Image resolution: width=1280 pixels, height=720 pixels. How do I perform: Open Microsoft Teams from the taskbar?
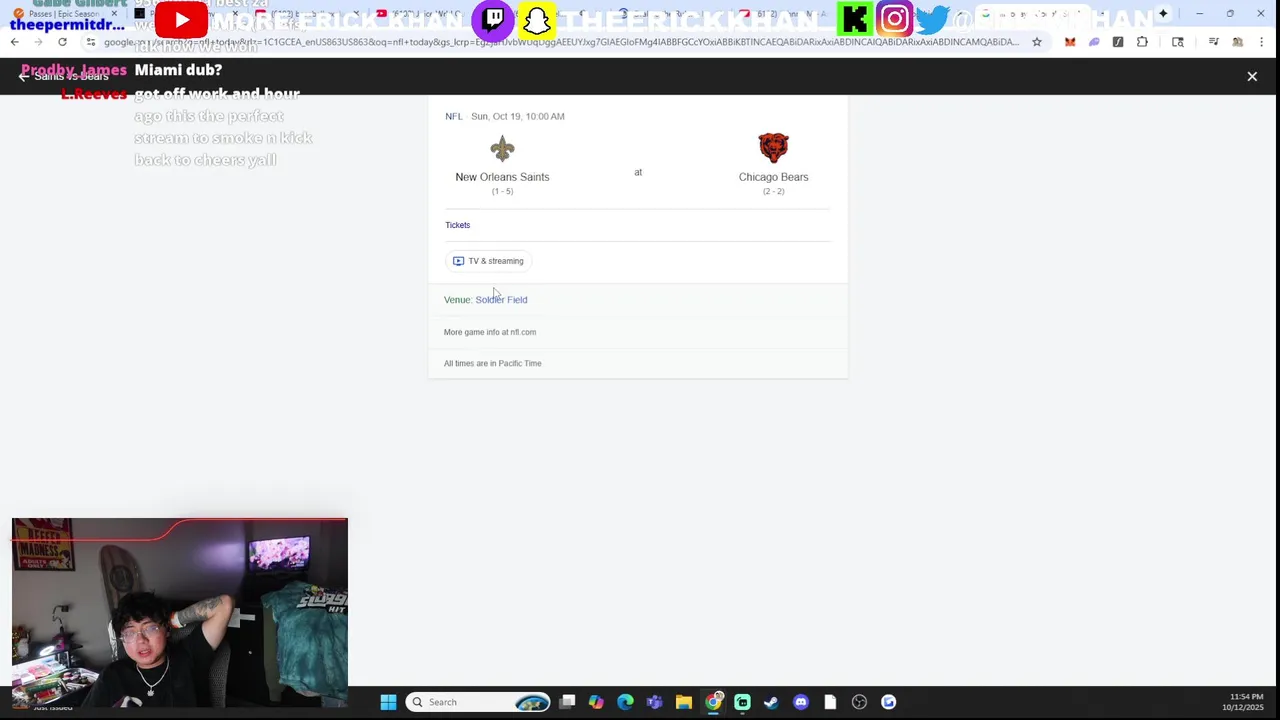pos(654,702)
